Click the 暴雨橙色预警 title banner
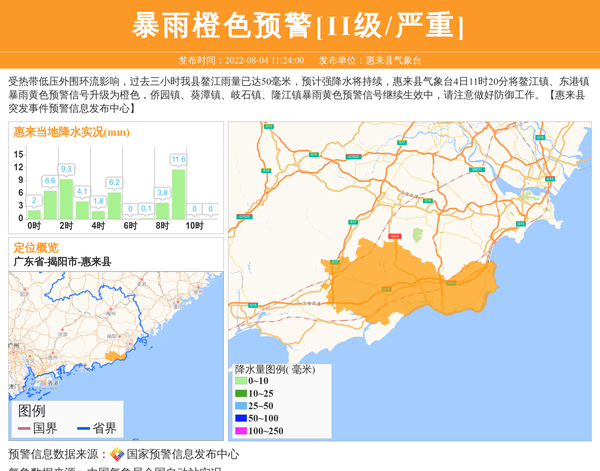Viewport: 600px width, 471px height. click(300, 25)
